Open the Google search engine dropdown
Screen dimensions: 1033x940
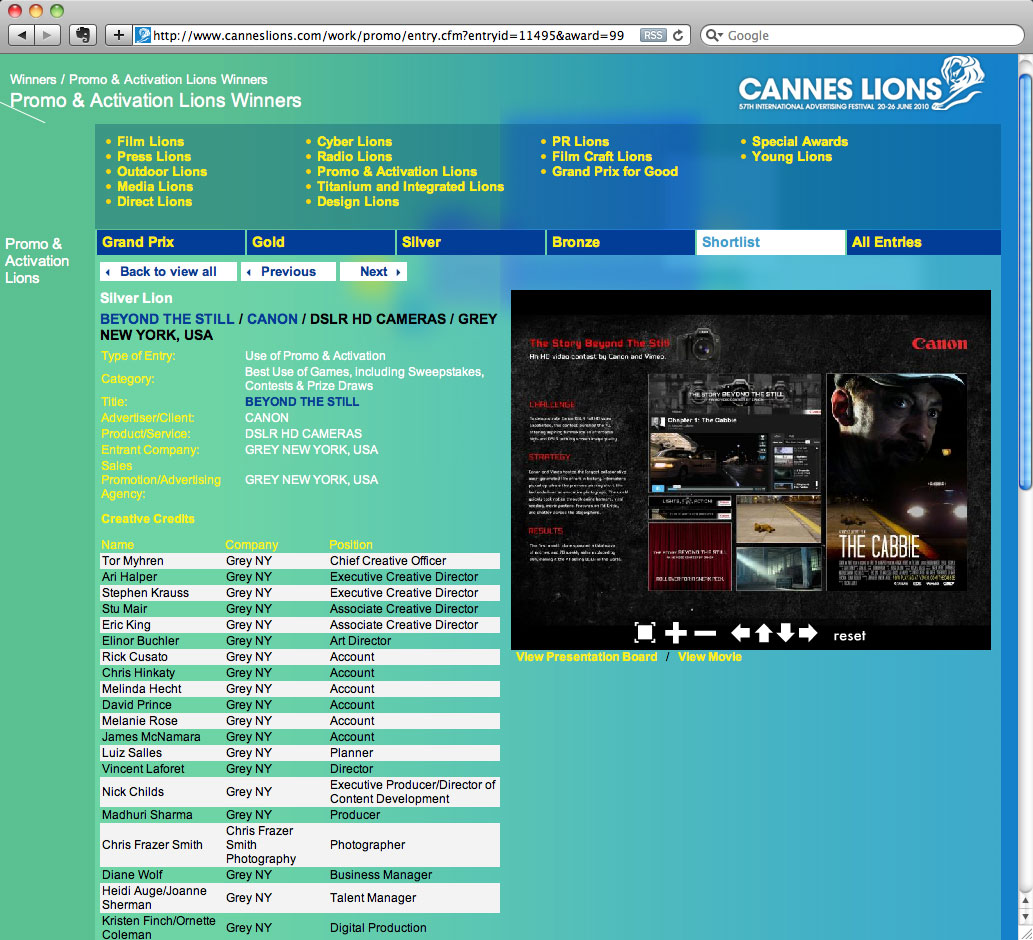point(714,35)
